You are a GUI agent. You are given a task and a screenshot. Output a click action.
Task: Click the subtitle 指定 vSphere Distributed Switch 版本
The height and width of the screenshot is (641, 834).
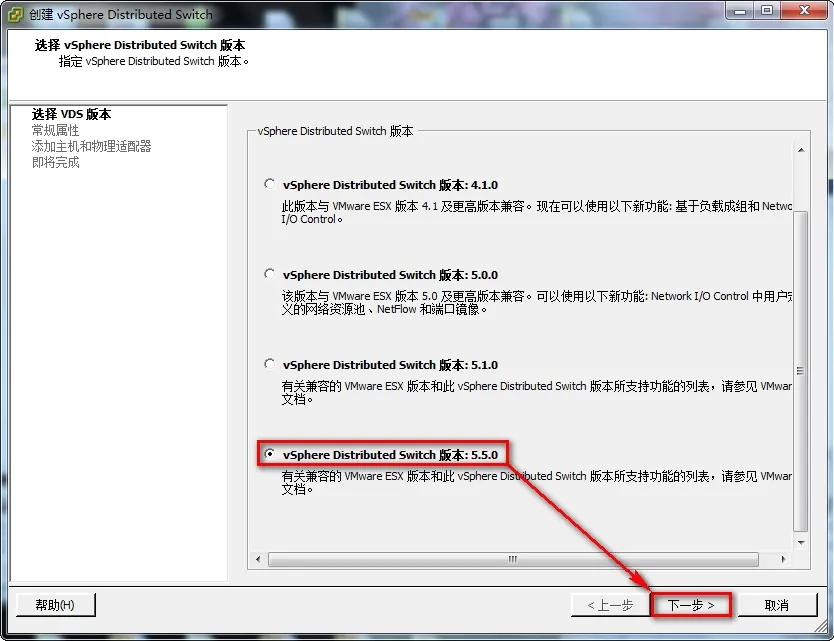(153, 61)
